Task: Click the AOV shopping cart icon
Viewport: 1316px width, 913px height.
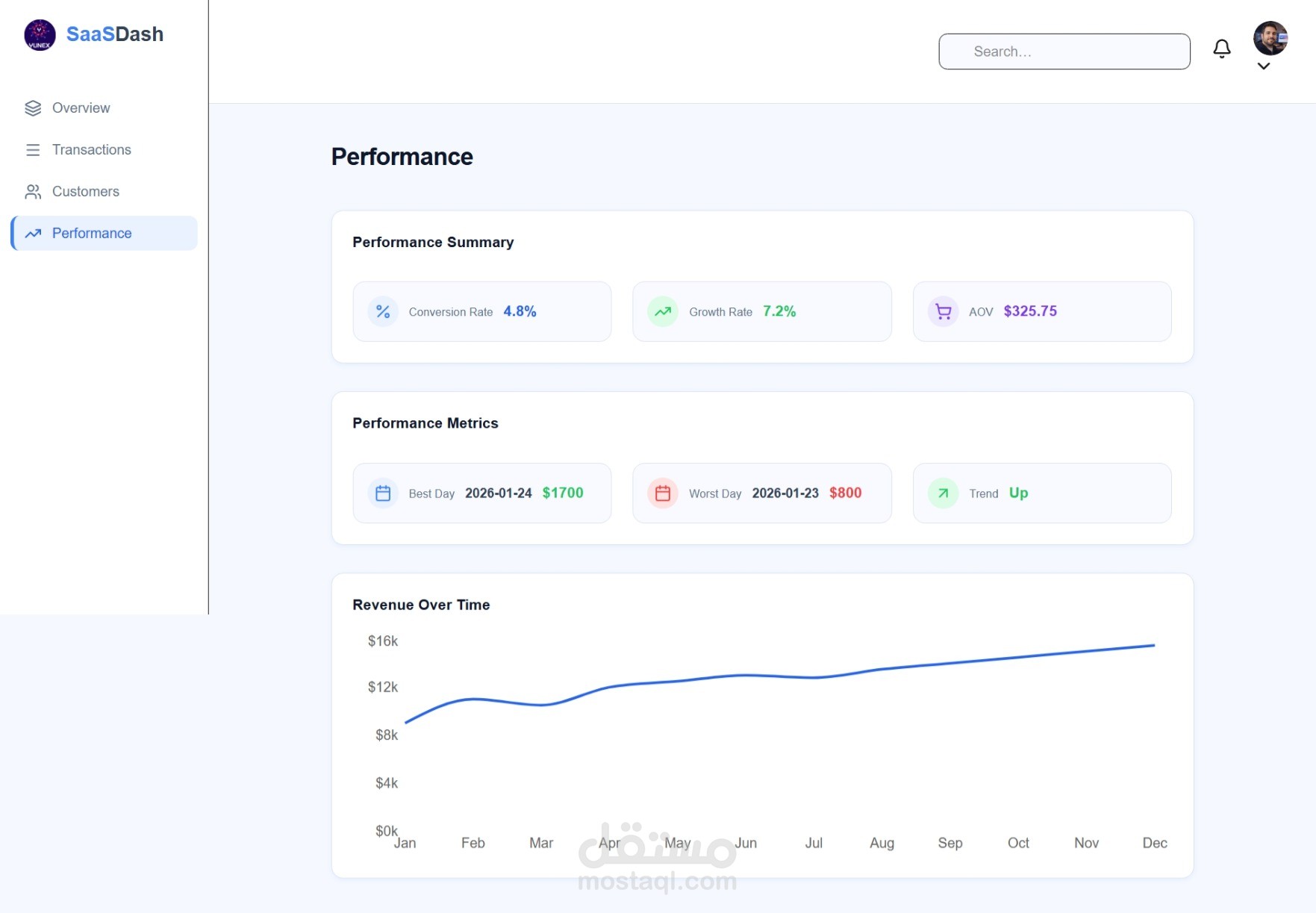Action: point(944,311)
